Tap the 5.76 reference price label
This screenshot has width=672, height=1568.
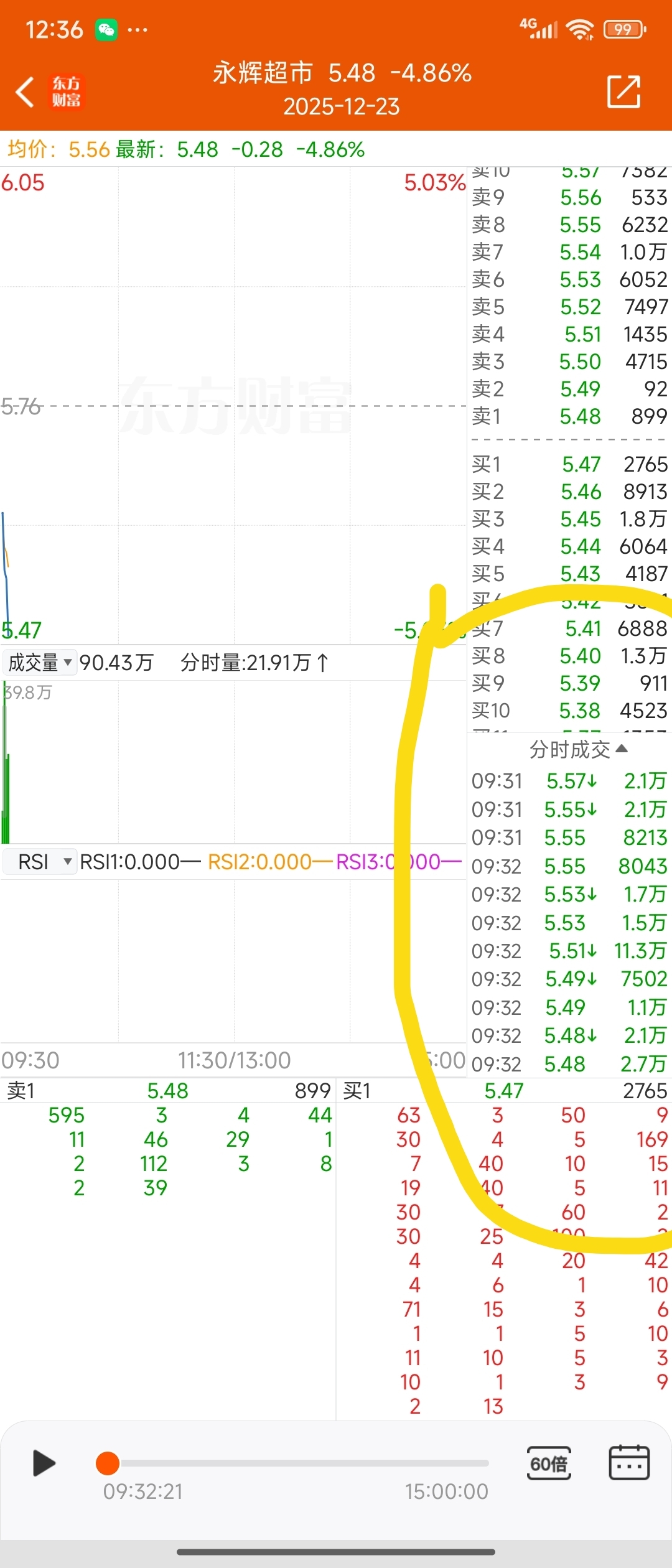[x=21, y=406]
